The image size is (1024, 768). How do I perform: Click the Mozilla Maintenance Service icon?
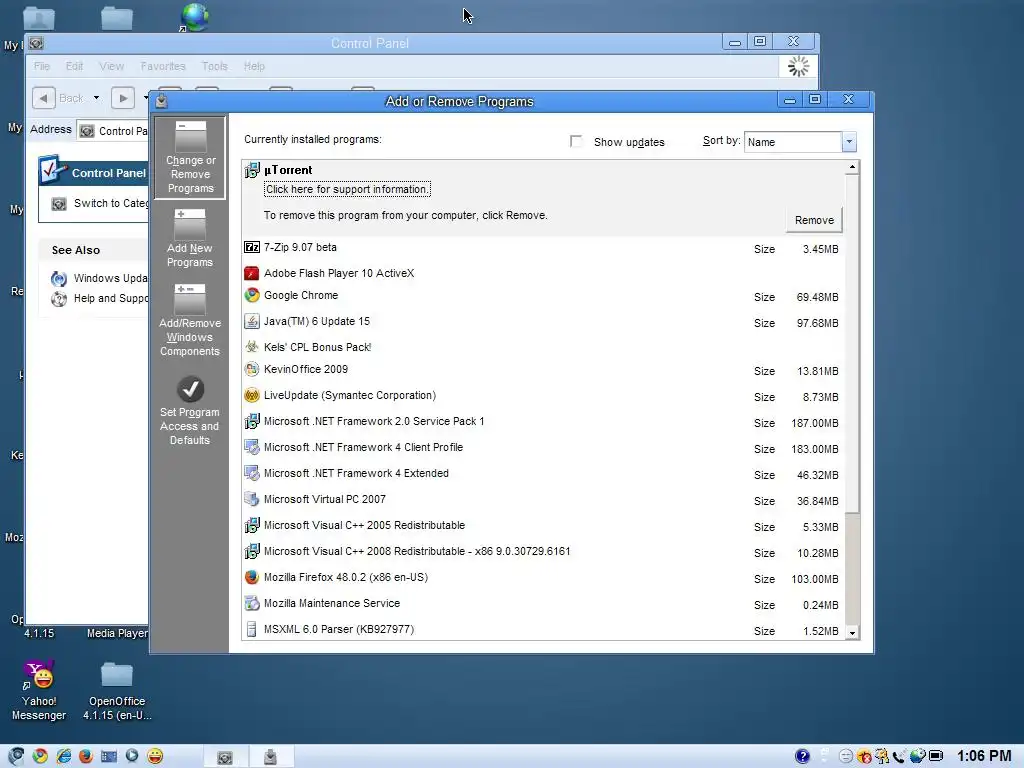[x=251, y=603]
